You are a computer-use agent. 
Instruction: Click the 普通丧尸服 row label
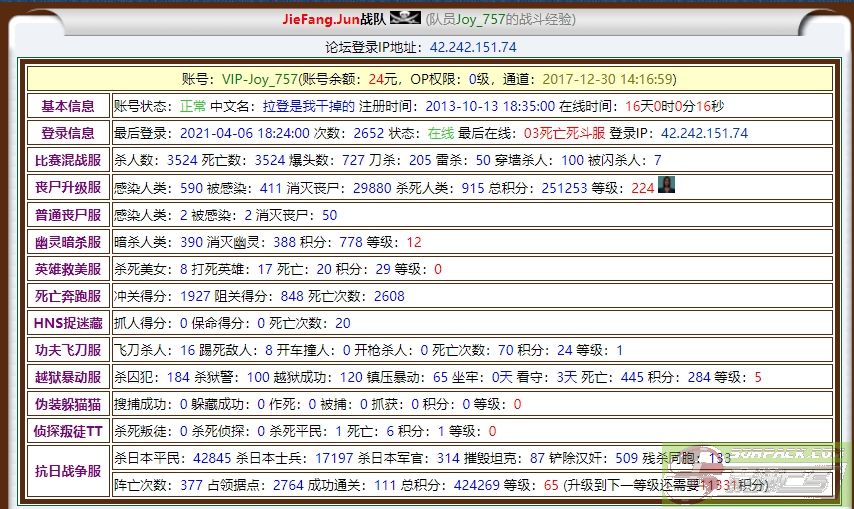[x=68, y=215]
